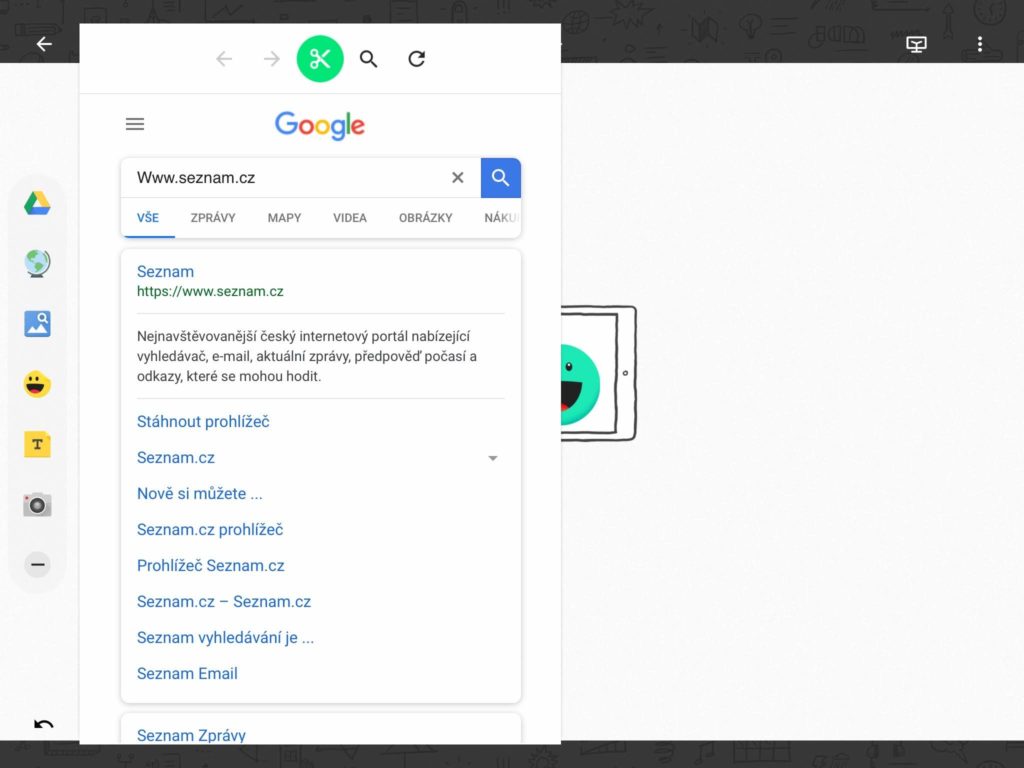Open Seznam Email link
This screenshot has width=1024, height=768.
click(187, 673)
